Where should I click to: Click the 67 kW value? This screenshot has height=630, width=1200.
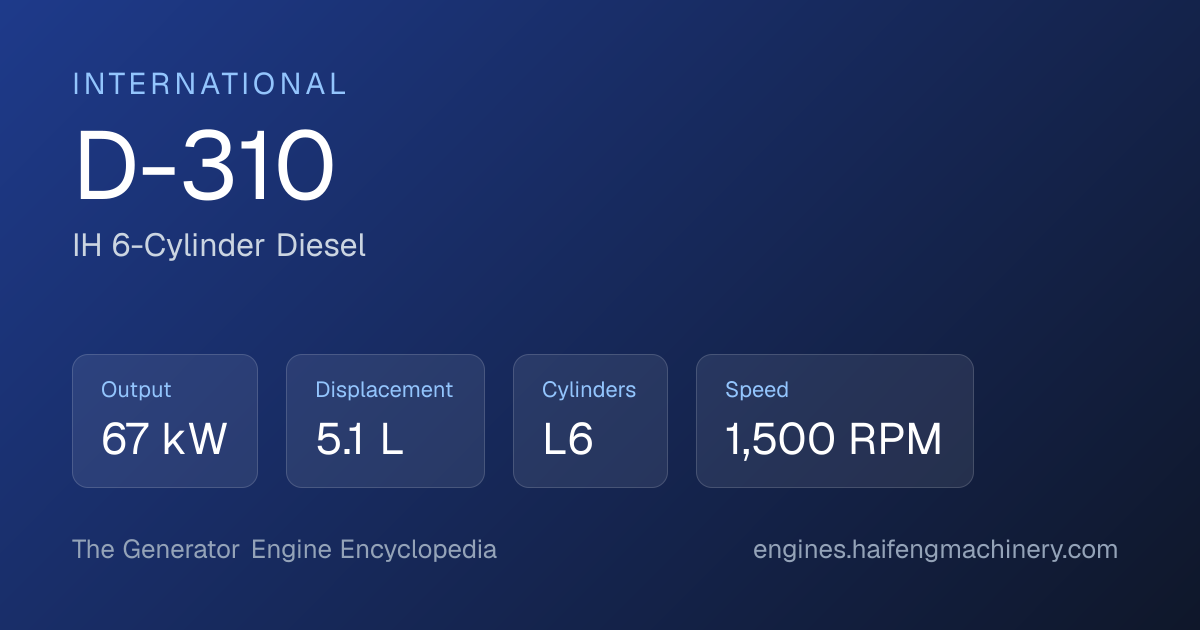(164, 440)
